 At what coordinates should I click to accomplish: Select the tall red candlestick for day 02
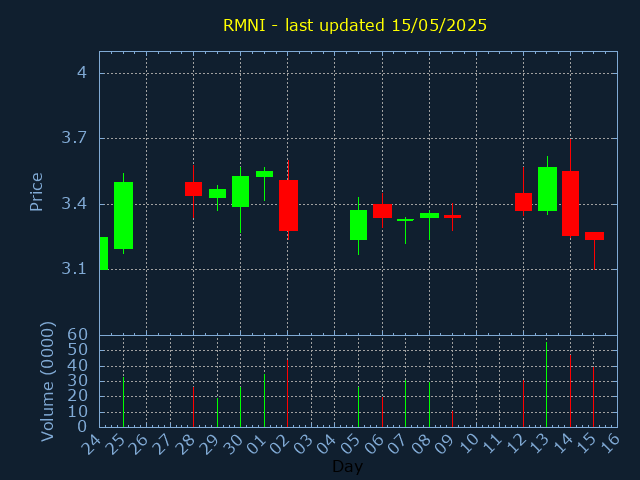[288, 205]
